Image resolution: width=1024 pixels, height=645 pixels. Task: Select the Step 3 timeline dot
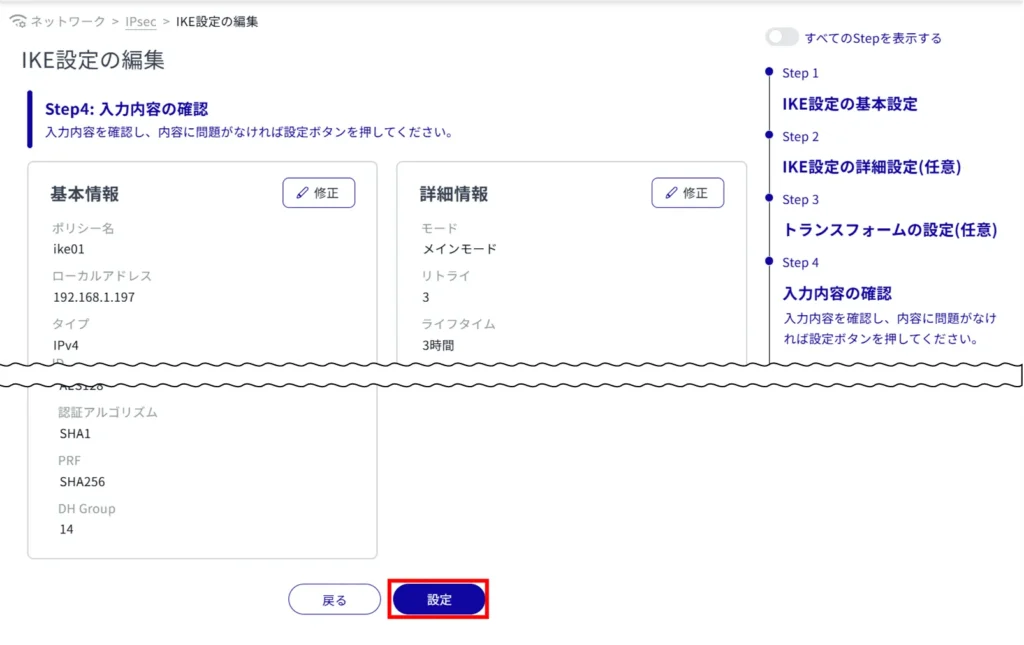click(x=768, y=198)
